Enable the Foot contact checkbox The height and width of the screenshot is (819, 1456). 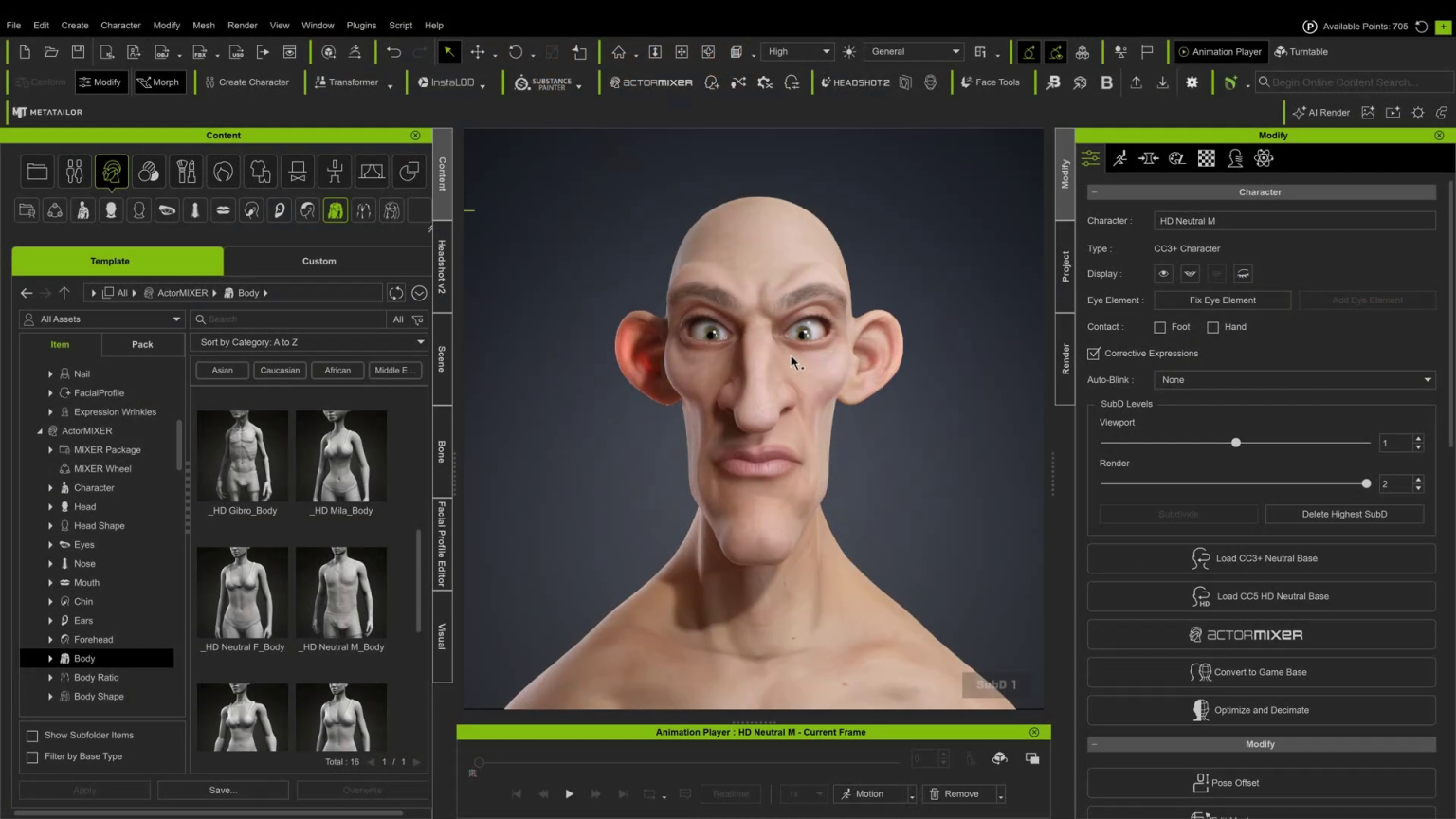coord(1159,327)
